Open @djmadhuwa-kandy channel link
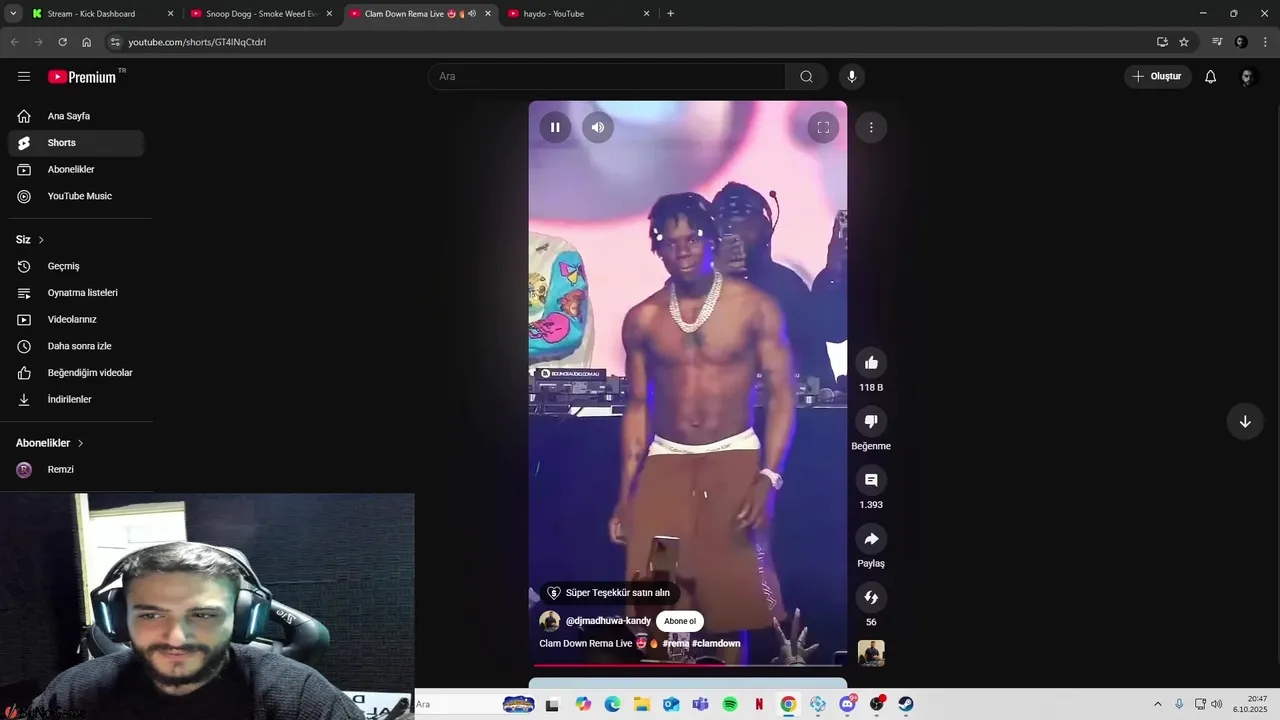 pyautogui.click(x=608, y=621)
